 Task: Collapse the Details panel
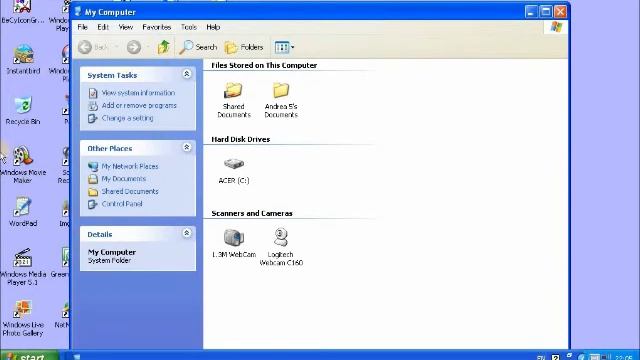tap(187, 233)
